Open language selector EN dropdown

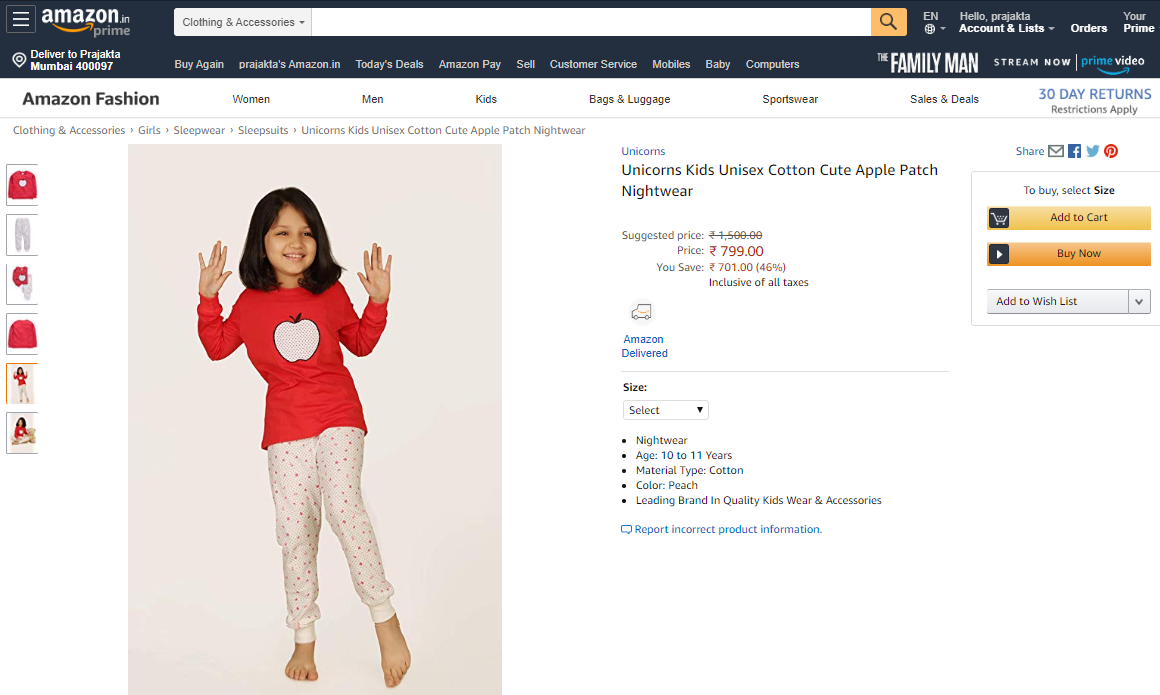pos(931,22)
